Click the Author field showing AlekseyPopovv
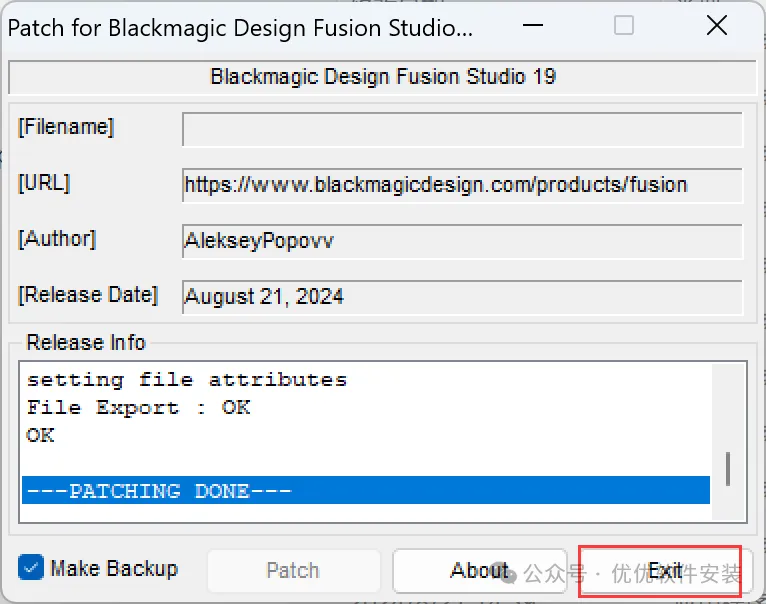This screenshot has height=604, width=766. (x=462, y=241)
